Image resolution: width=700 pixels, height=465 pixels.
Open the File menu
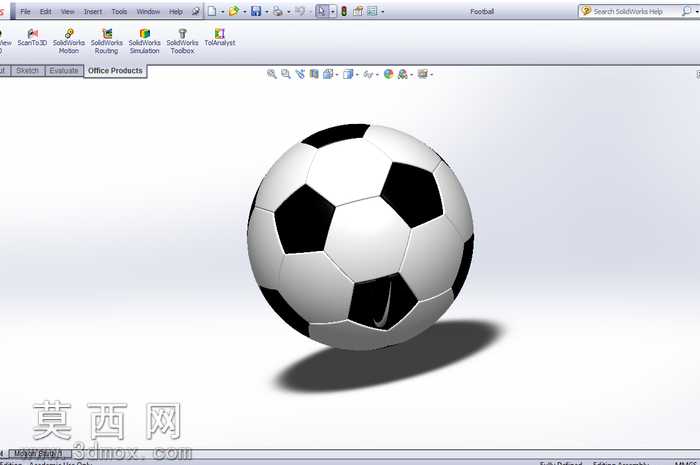pyautogui.click(x=25, y=12)
